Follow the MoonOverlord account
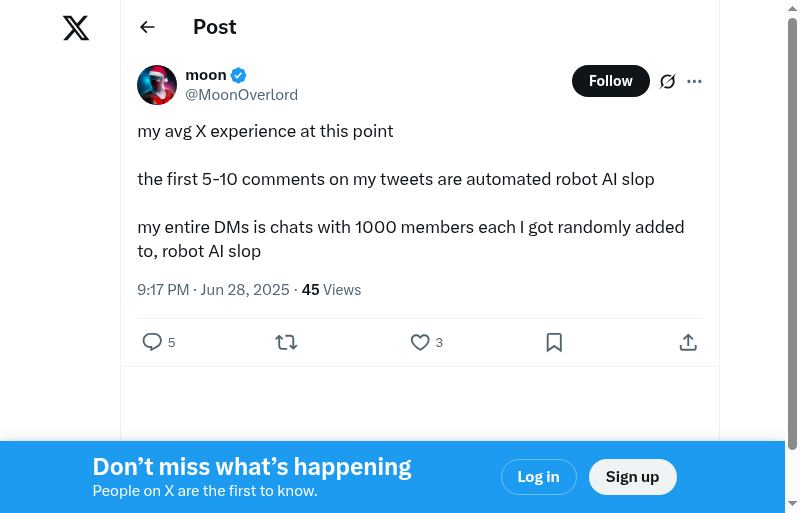This screenshot has height=513, width=800. (x=610, y=81)
